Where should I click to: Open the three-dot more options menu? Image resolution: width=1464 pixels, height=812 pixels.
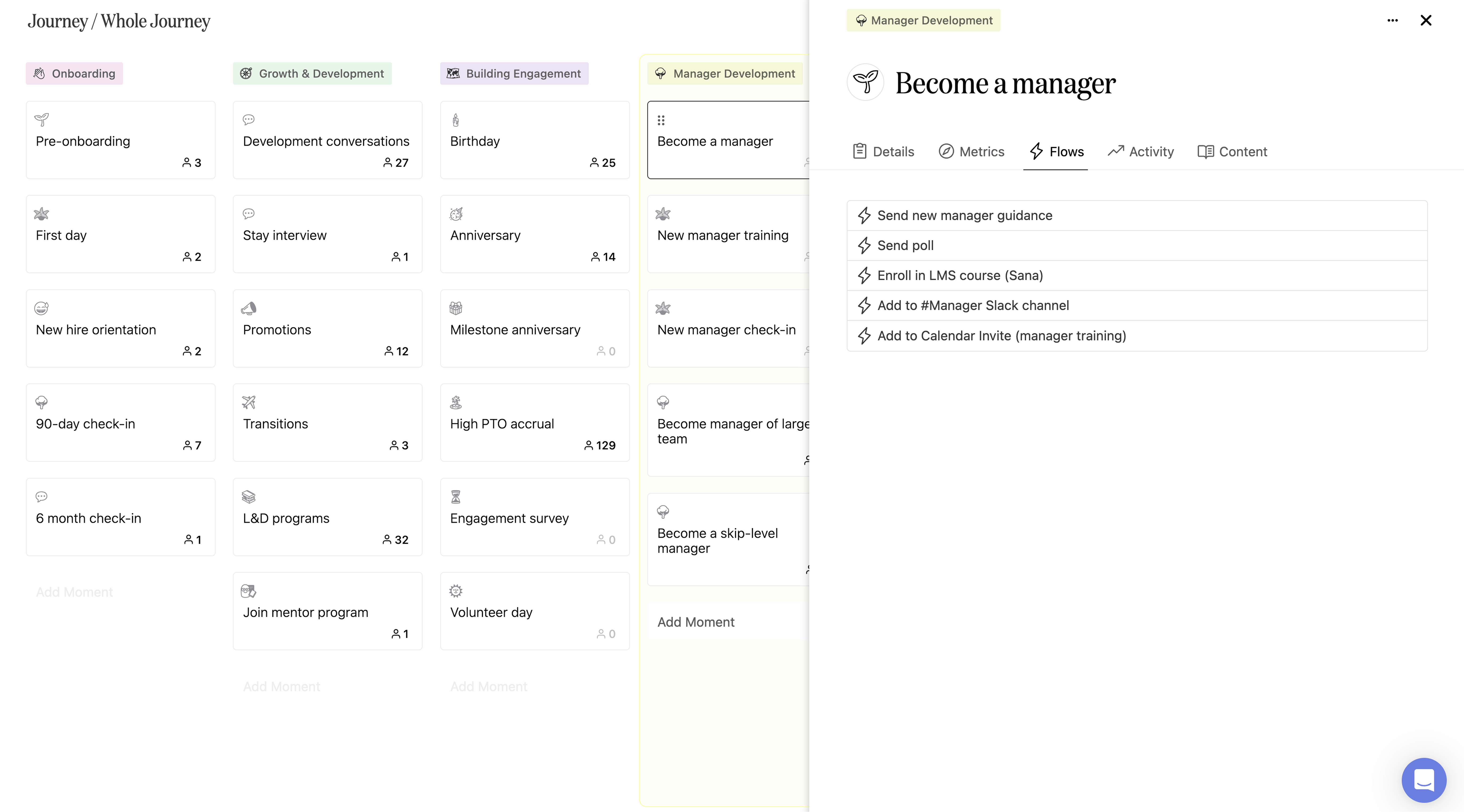(1392, 21)
